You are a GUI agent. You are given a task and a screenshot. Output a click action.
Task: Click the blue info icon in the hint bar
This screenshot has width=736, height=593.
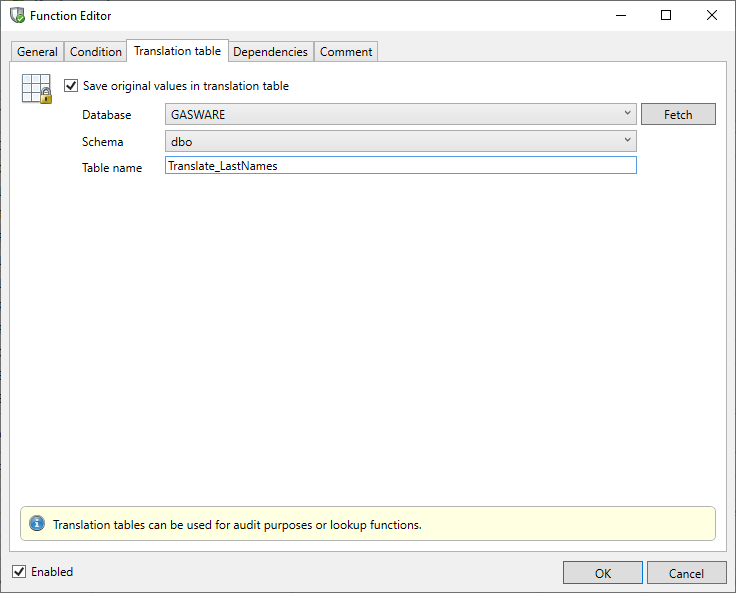[x=37, y=524]
